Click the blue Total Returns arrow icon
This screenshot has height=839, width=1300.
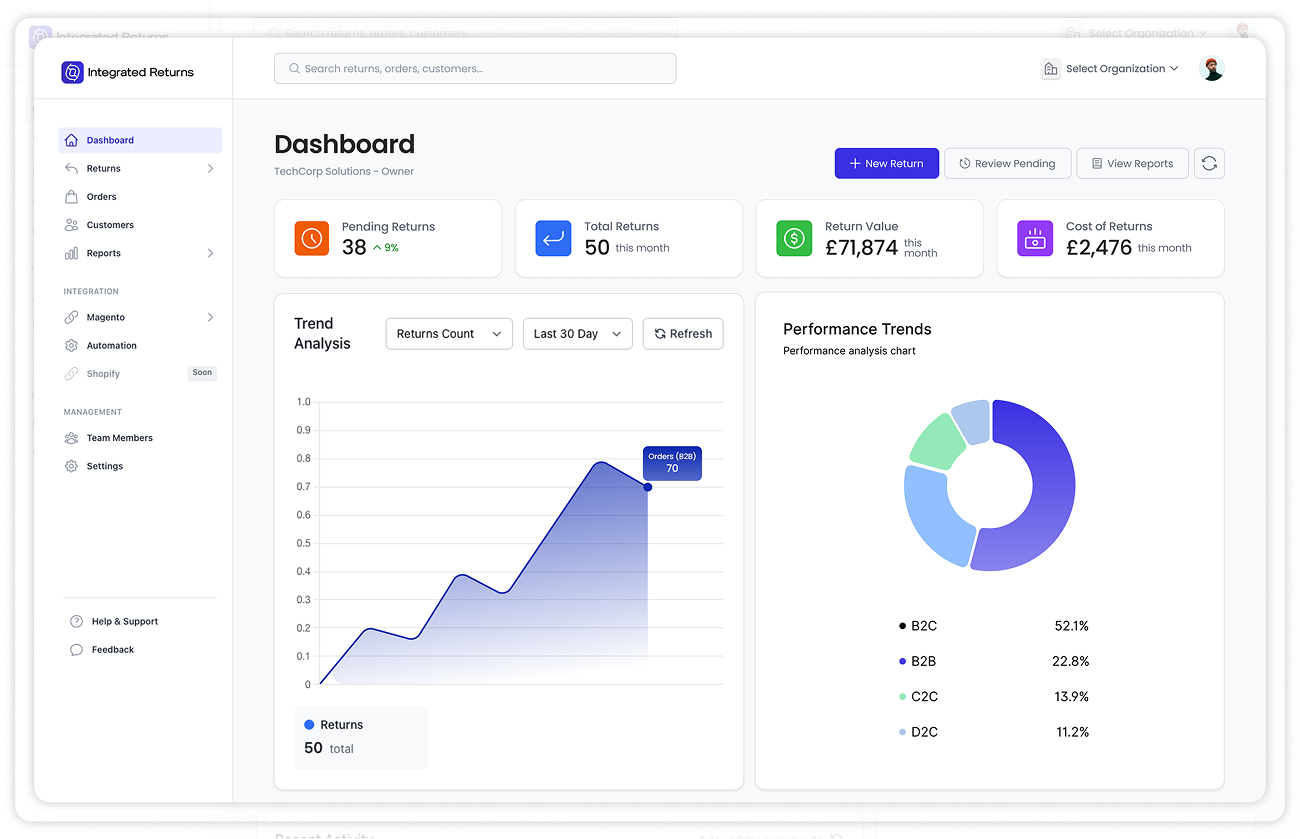(553, 238)
